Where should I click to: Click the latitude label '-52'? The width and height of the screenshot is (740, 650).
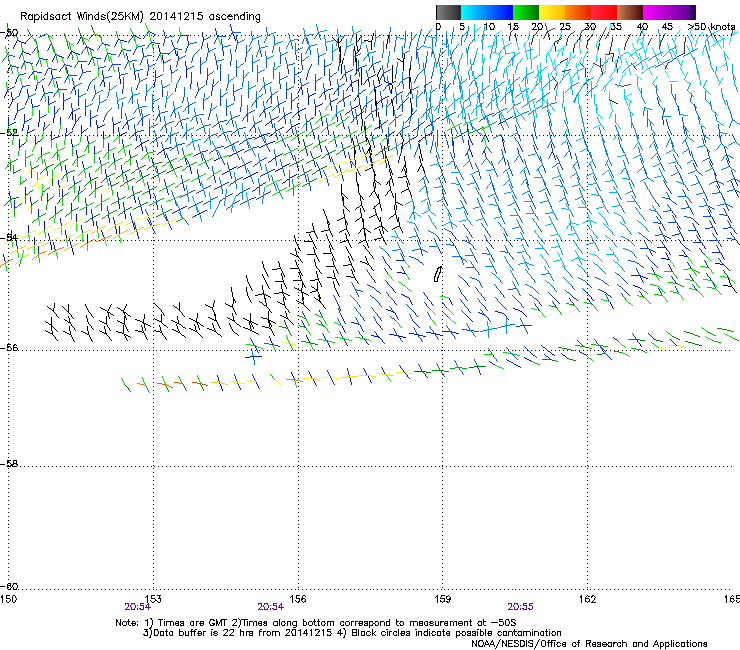click(9, 133)
